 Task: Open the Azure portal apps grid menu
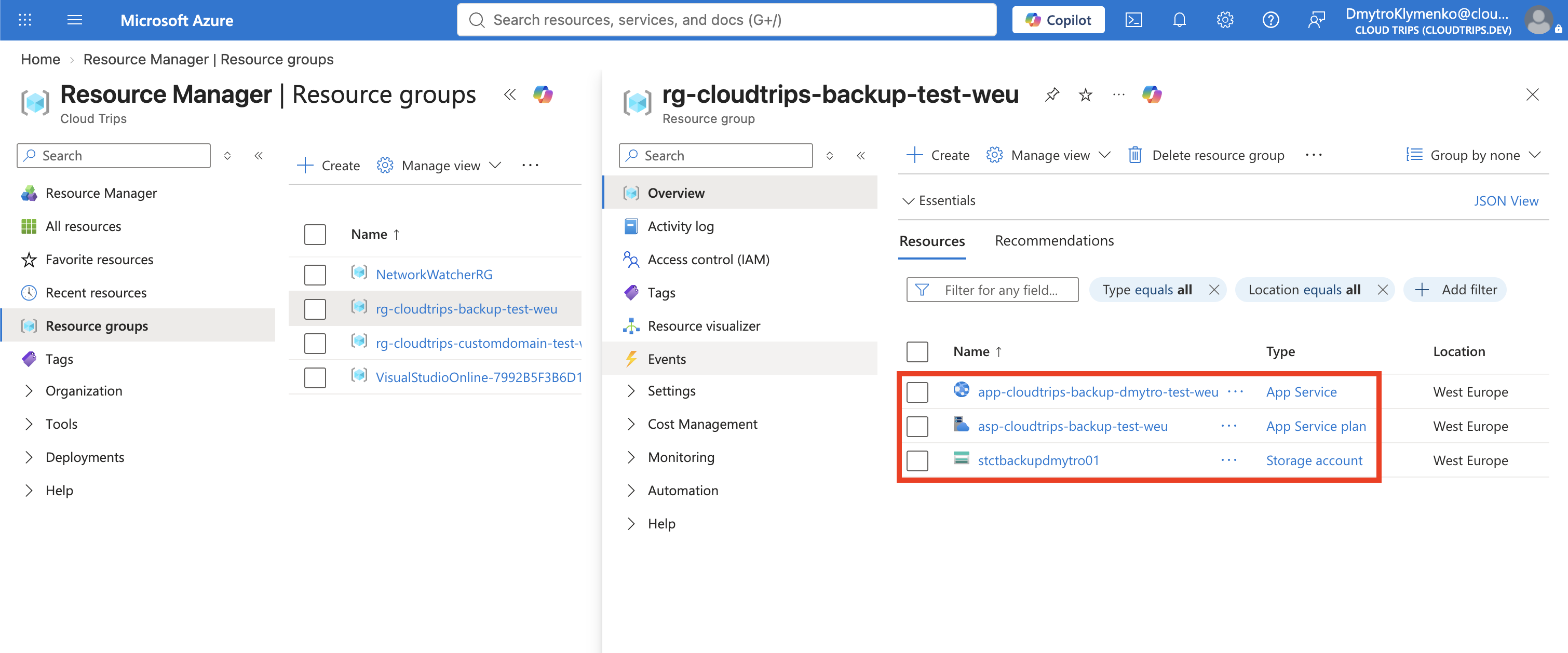pos(25,20)
